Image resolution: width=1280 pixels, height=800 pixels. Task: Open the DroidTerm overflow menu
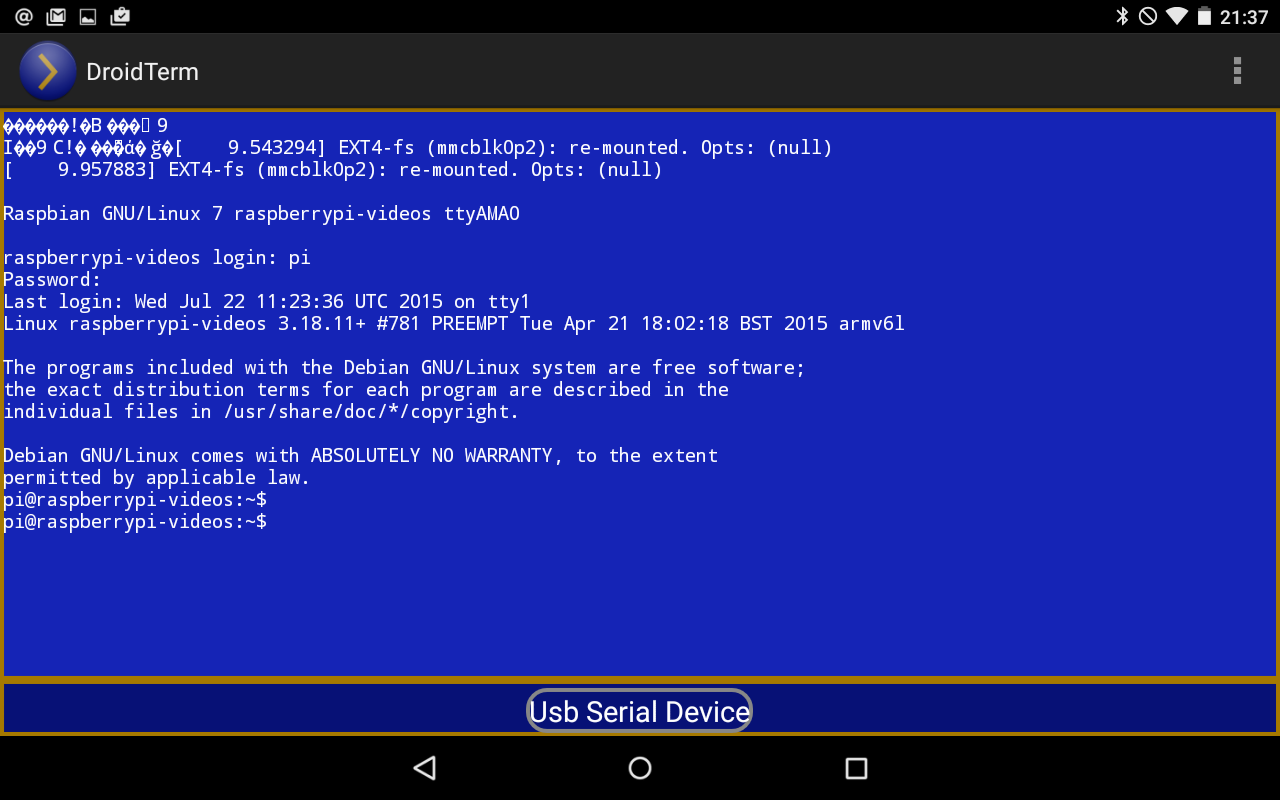pos(1237,71)
